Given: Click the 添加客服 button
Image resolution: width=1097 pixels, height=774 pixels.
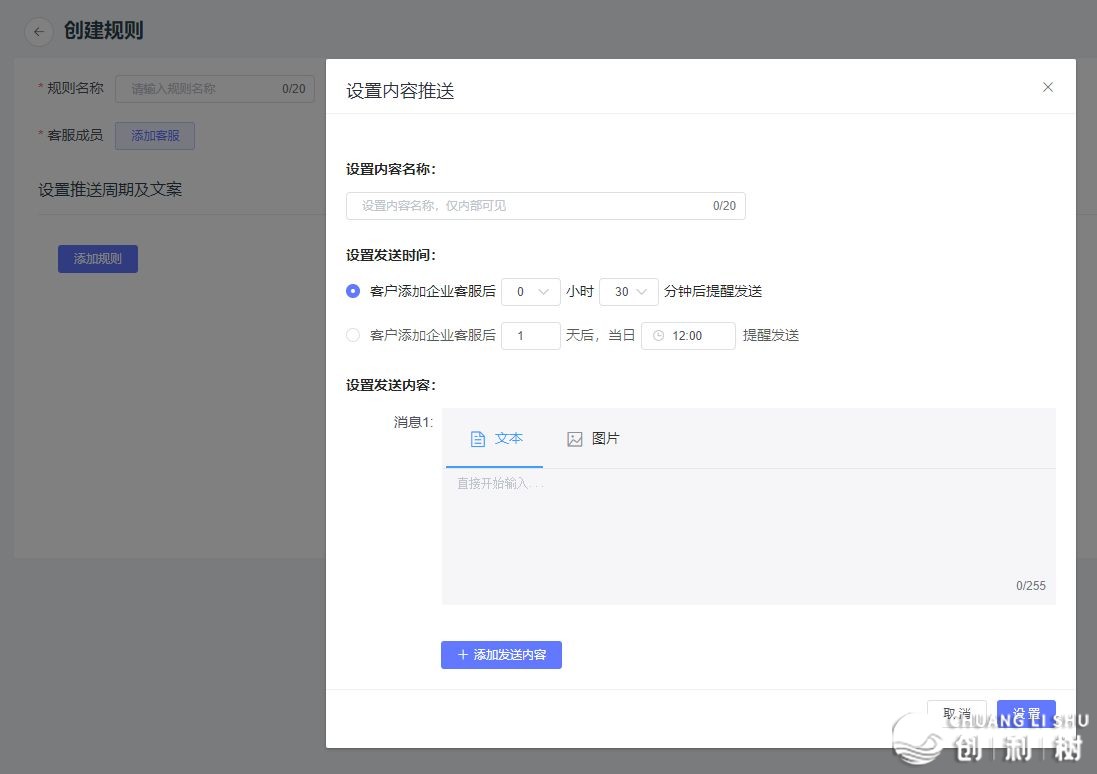Looking at the screenshot, I should (155, 136).
